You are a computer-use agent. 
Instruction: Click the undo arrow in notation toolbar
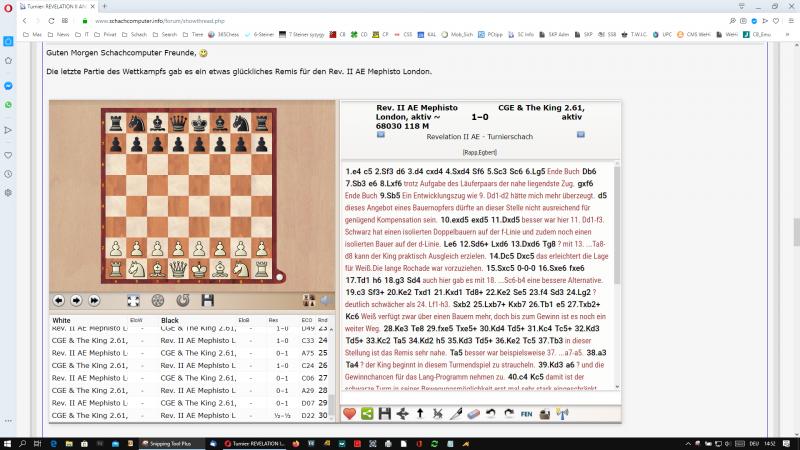(490, 413)
